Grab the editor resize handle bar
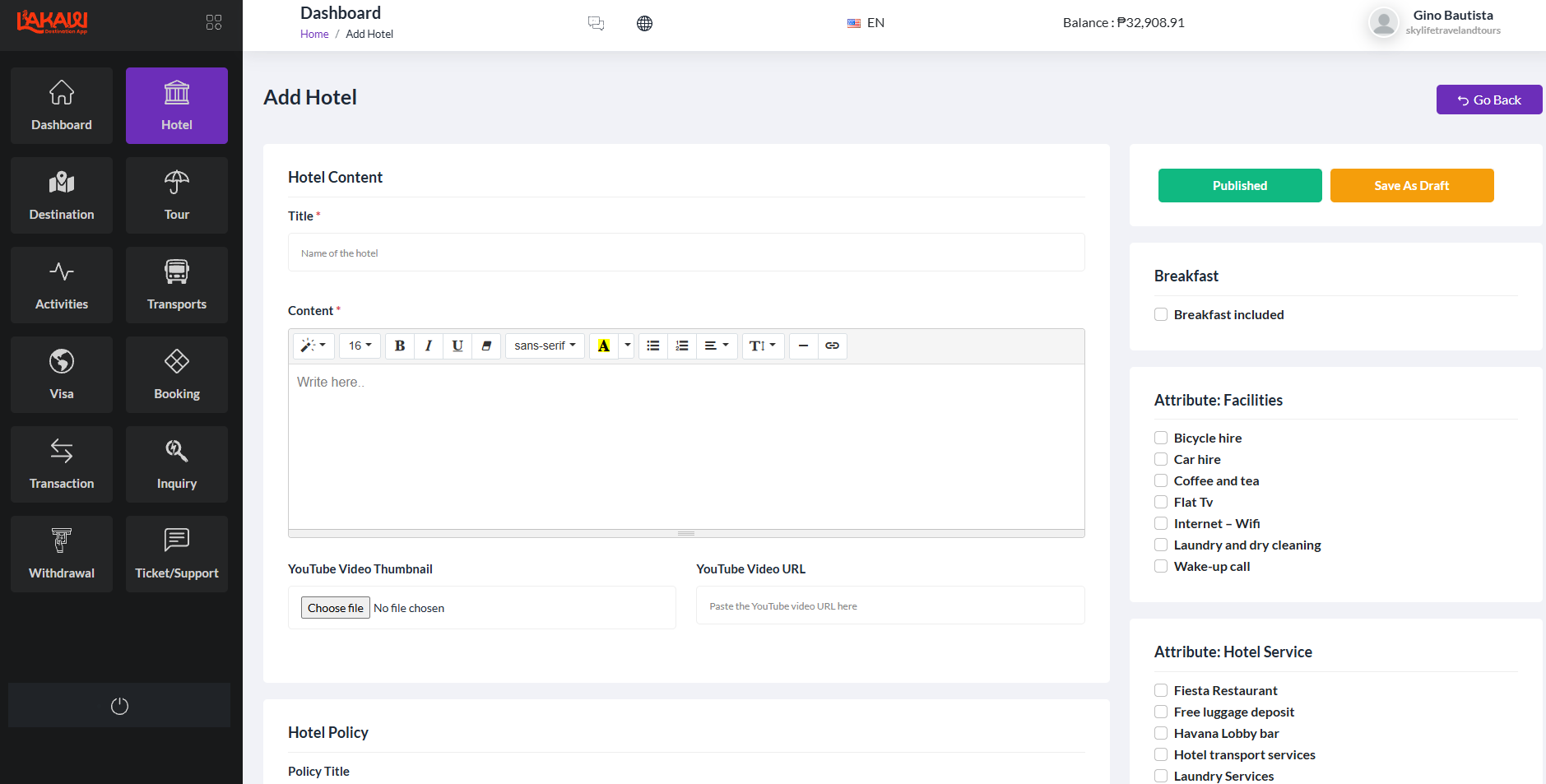This screenshot has width=1546, height=784. (686, 533)
